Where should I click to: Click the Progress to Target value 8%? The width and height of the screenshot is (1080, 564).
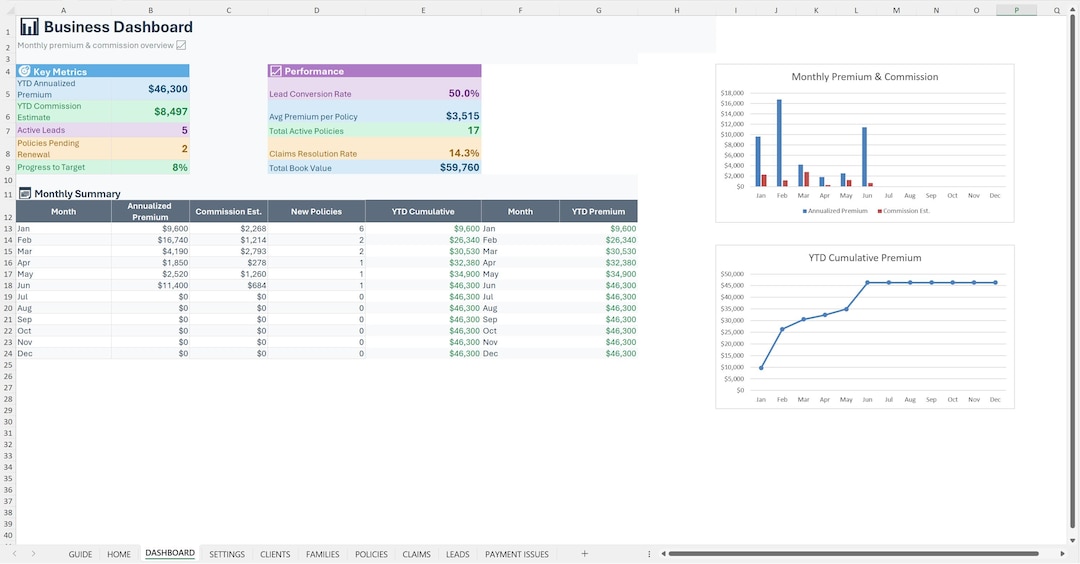[x=180, y=167]
